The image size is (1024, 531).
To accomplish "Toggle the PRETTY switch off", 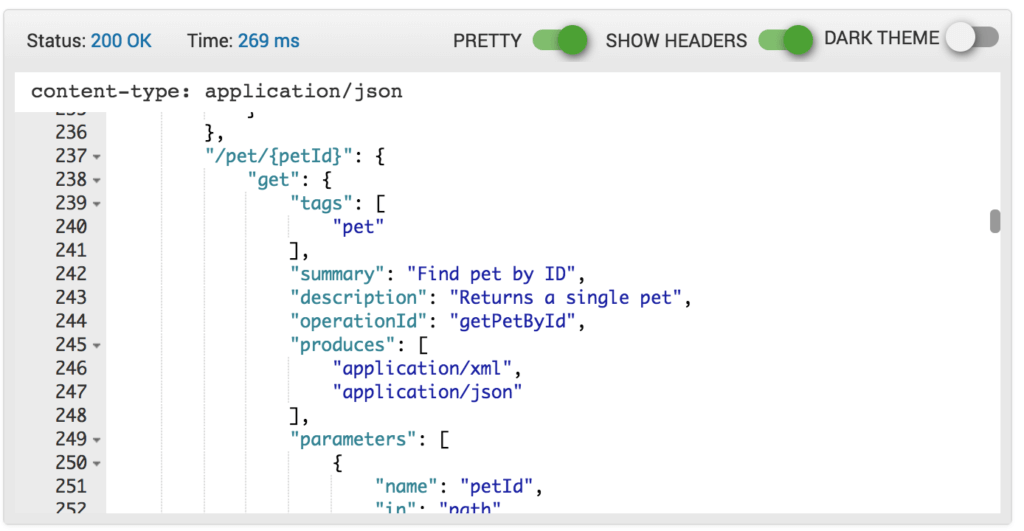I will point(560,40).
